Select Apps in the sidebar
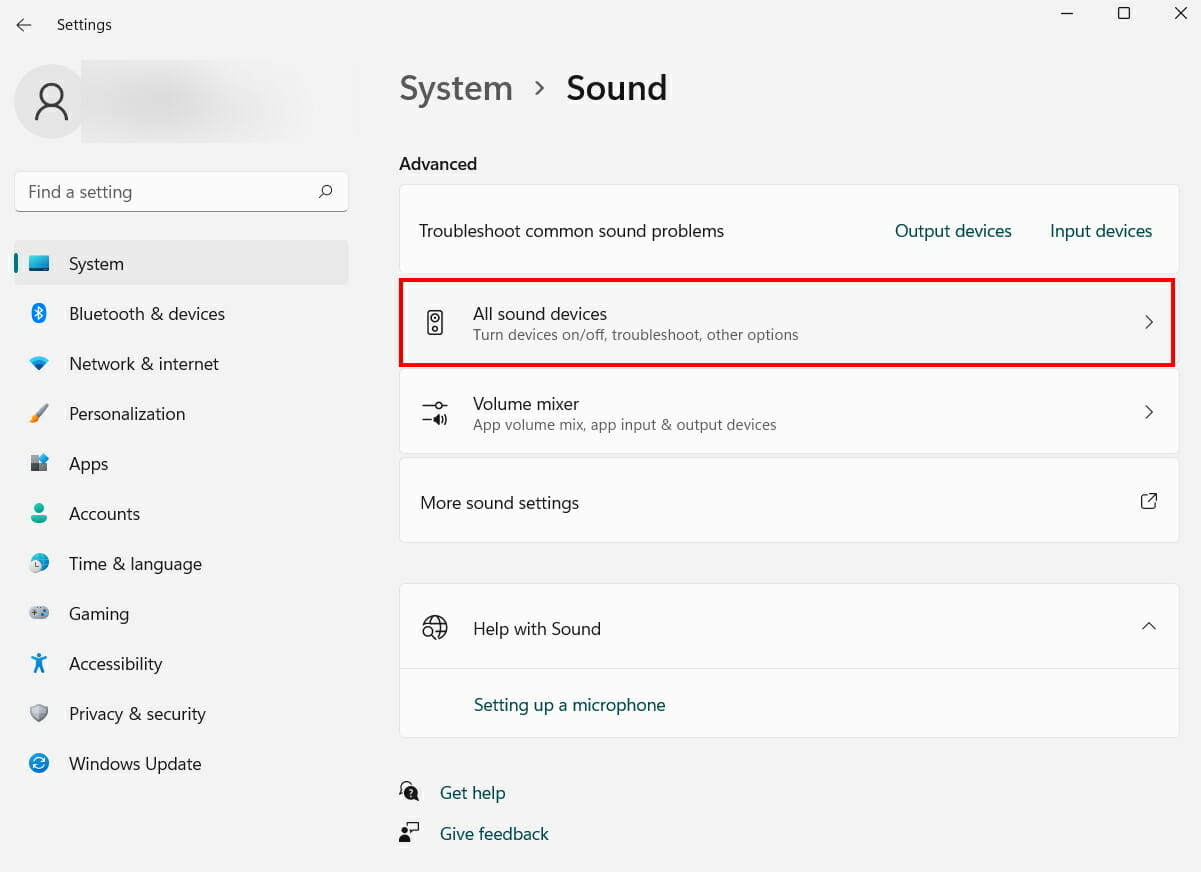The height and width of the screenshot is (872, 1201). point(181,464)
